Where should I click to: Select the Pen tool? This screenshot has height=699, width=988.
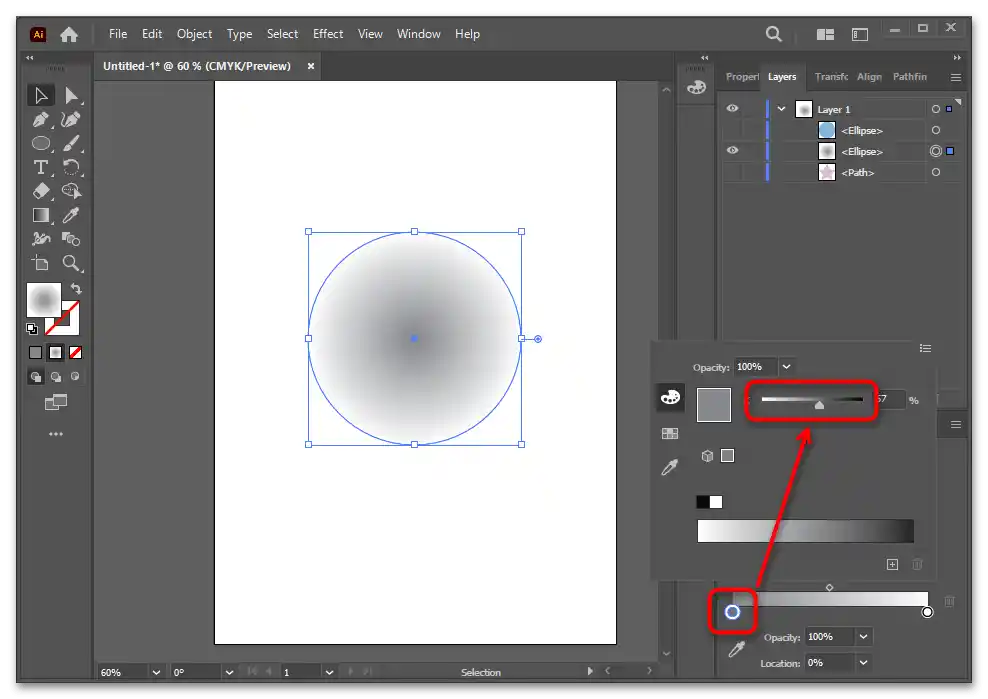pos(41,120)
